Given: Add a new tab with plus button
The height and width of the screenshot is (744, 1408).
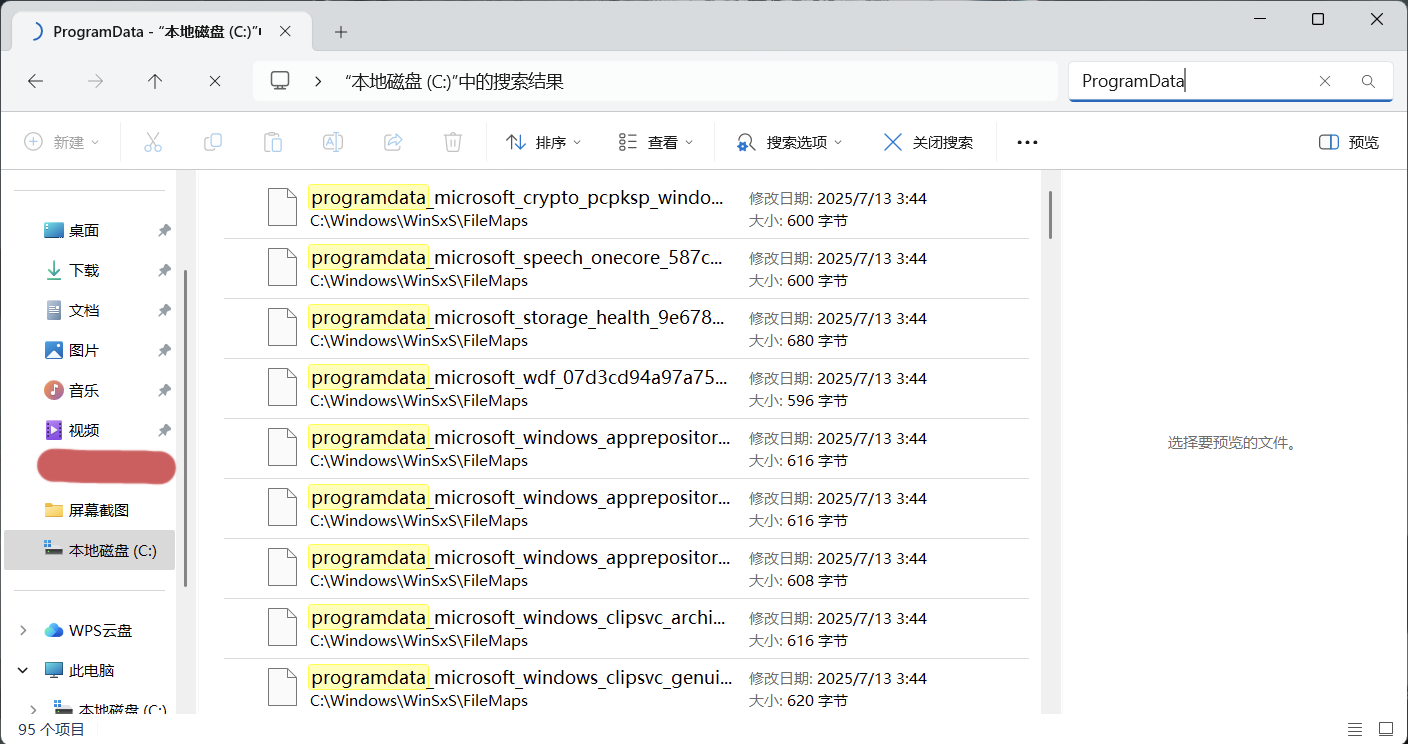Looking at the screenshot, I should (x=341, y=32).
